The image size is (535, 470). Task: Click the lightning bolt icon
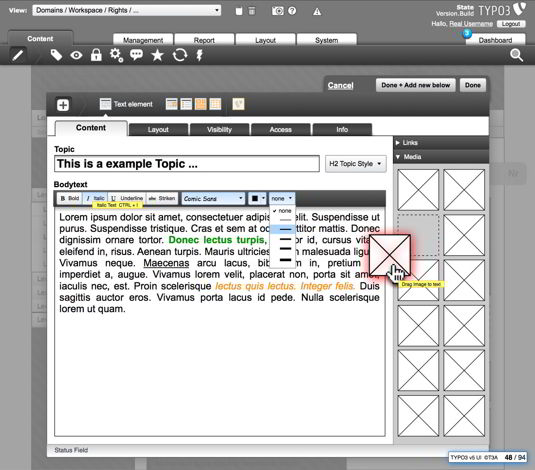pos(200,55)
